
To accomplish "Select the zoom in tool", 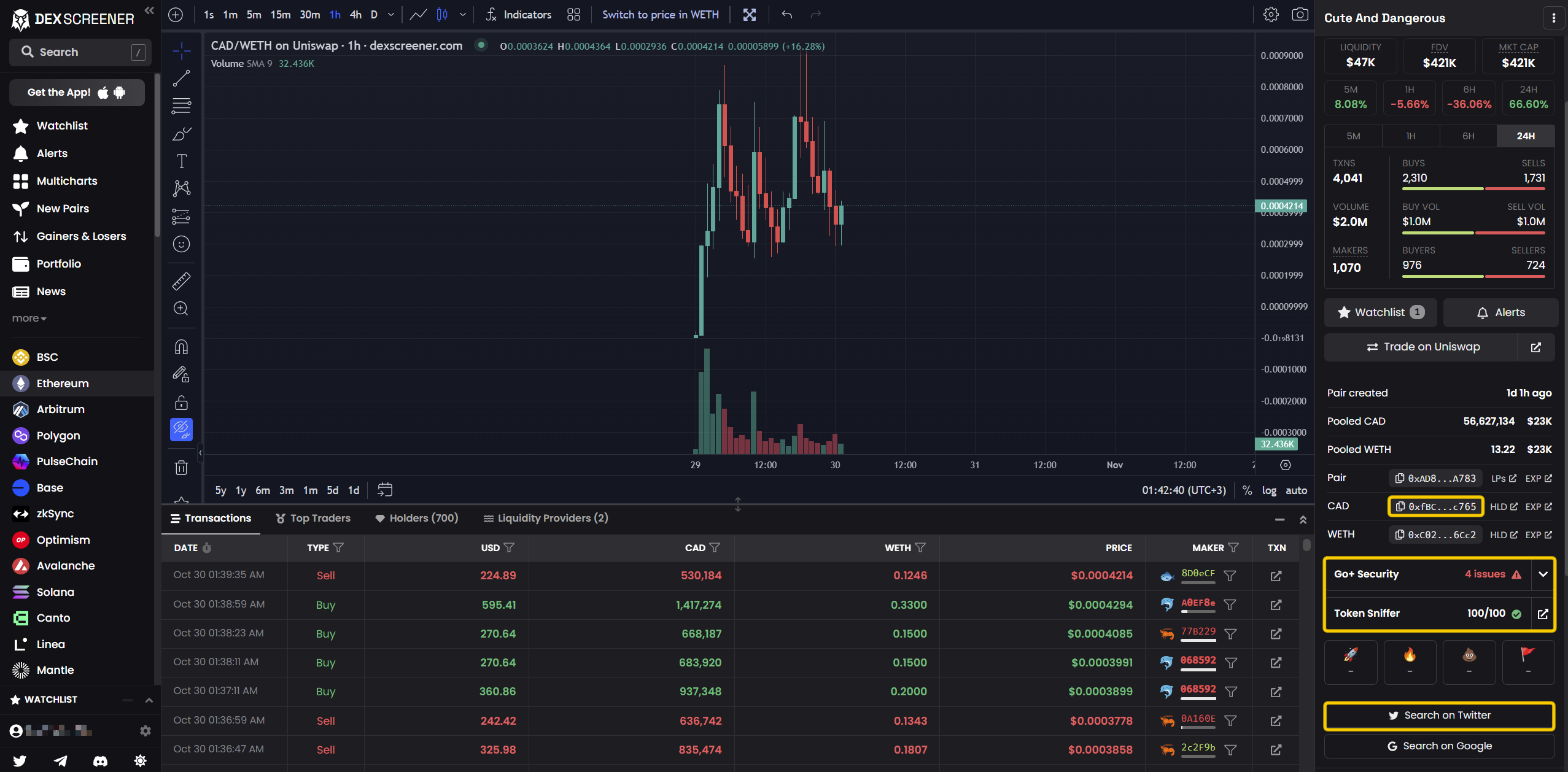I will click(181, 308).
